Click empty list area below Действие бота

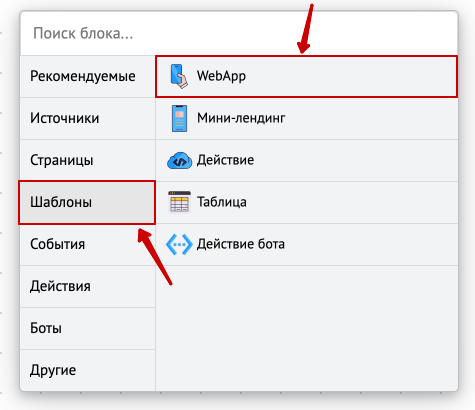pyautogui.click(x=307, y=328)
